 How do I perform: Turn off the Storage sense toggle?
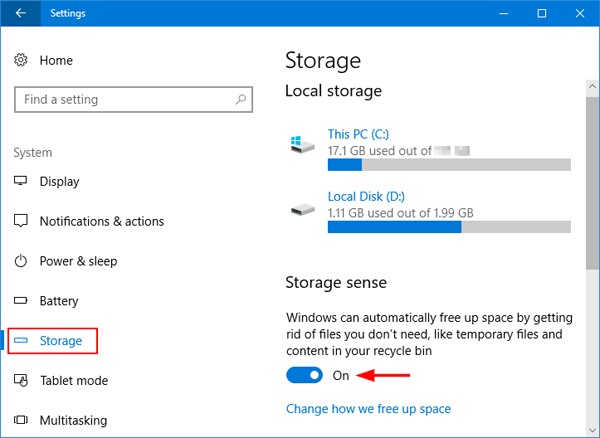304,375
